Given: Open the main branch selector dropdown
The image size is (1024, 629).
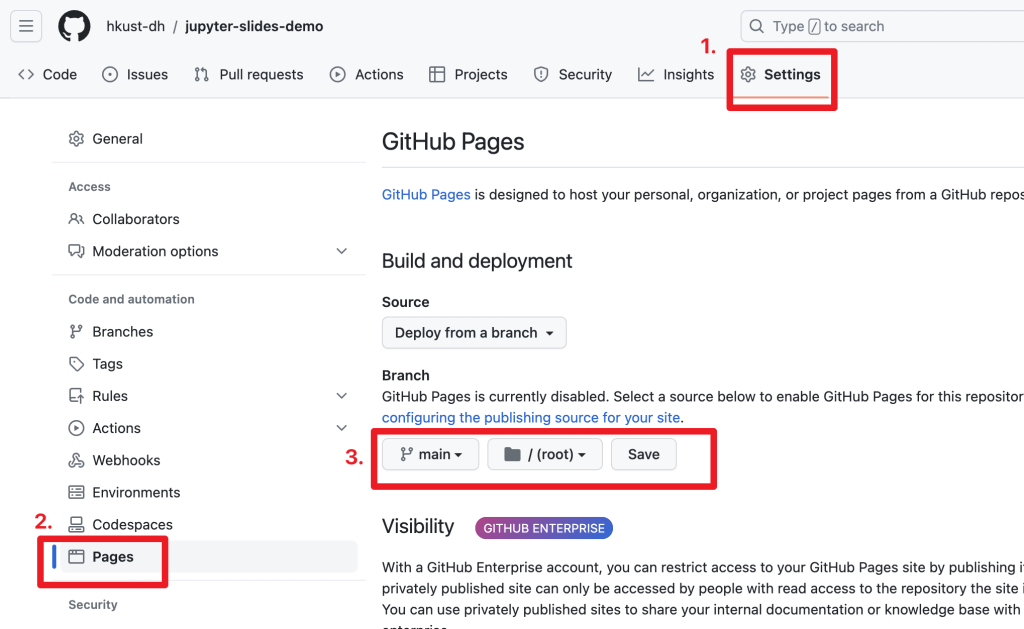Looking at the screenshot, I should (431, 454).
